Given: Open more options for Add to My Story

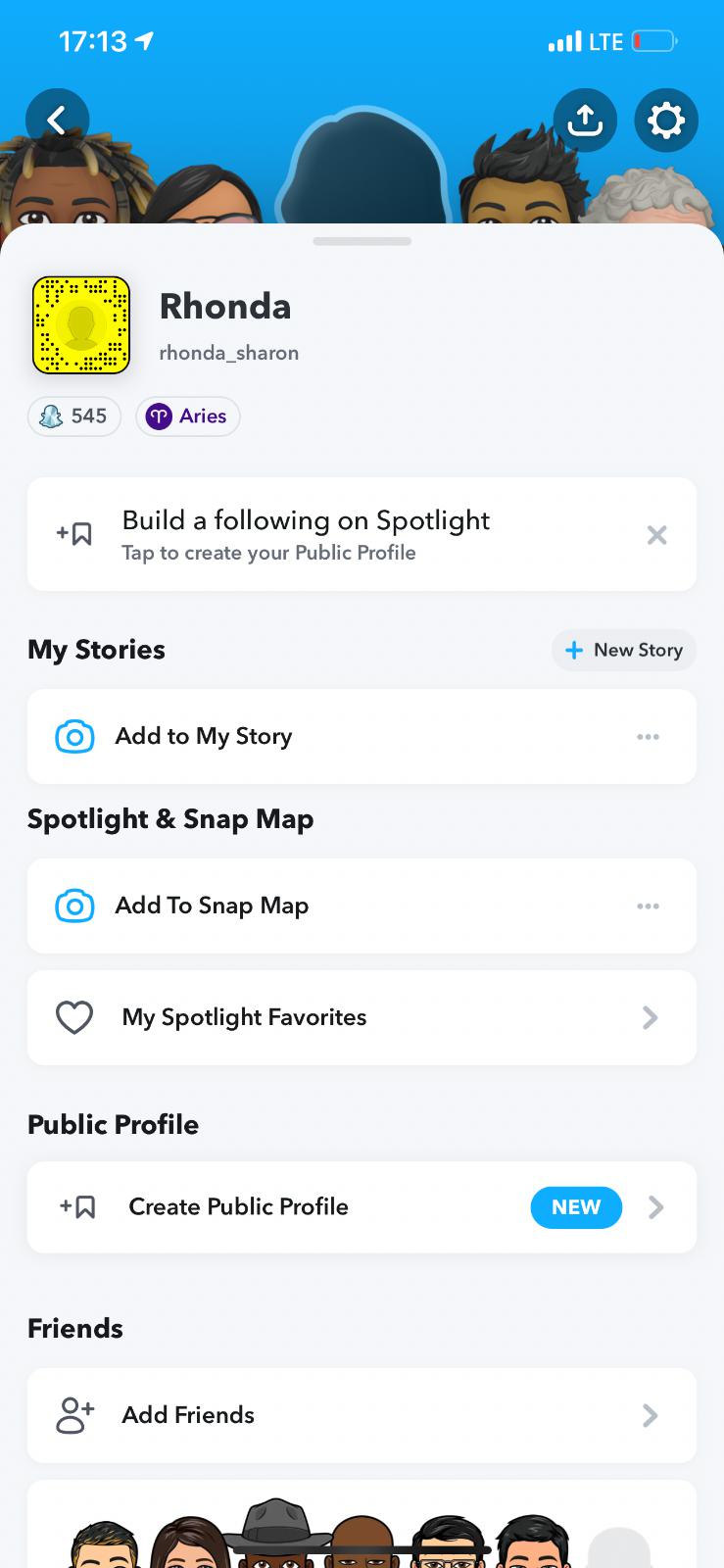Looking at the screenshot, I should coord(648,737).
